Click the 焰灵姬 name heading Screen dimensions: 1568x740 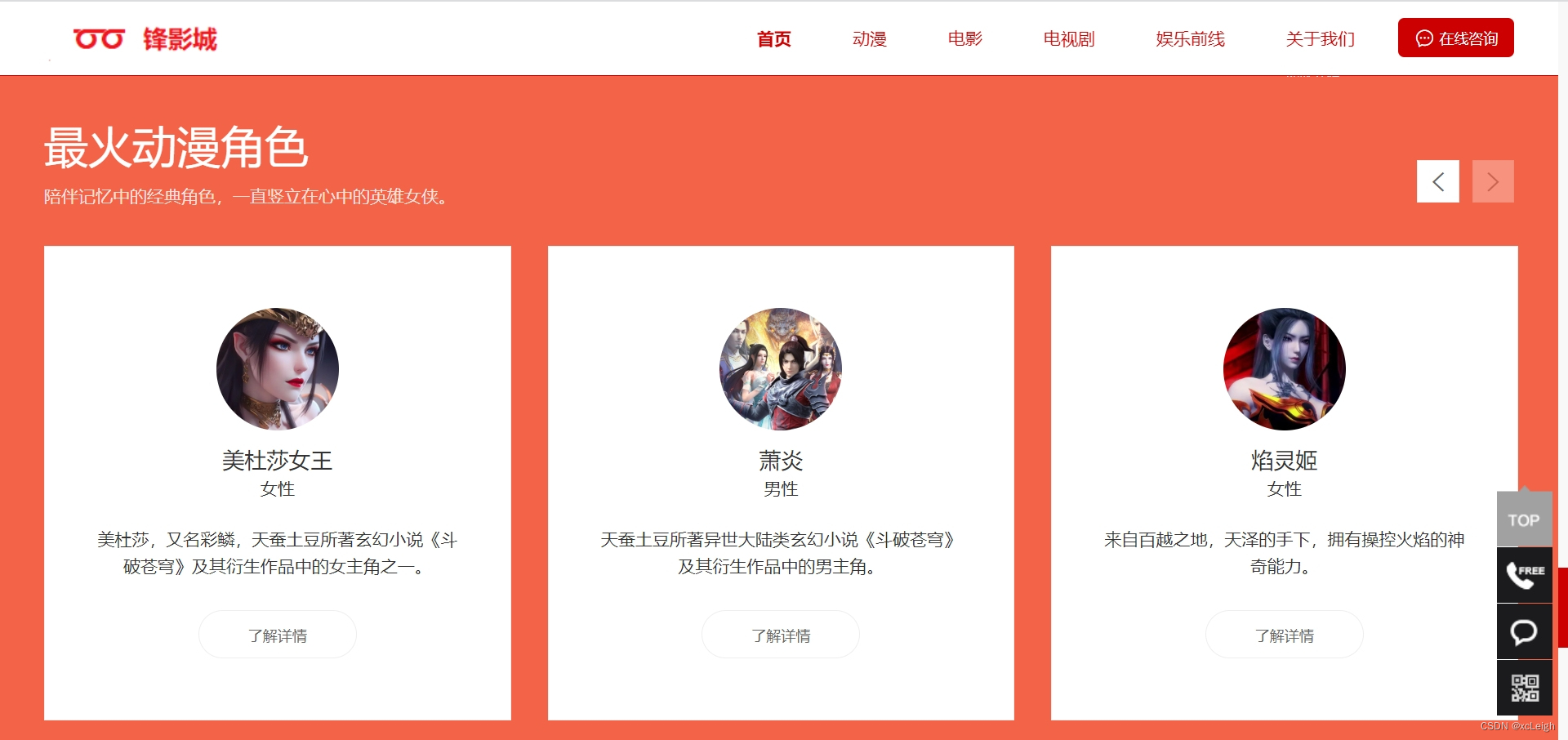1284,461
